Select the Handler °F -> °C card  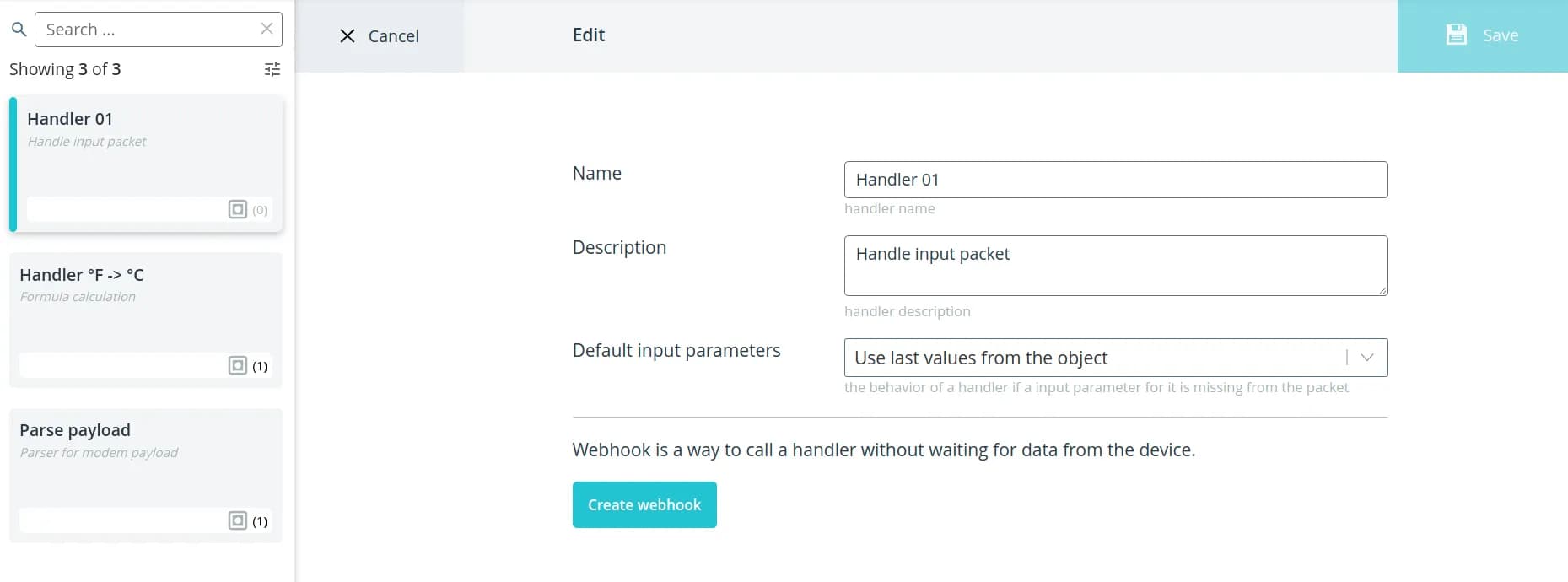(x=146, y=312)
